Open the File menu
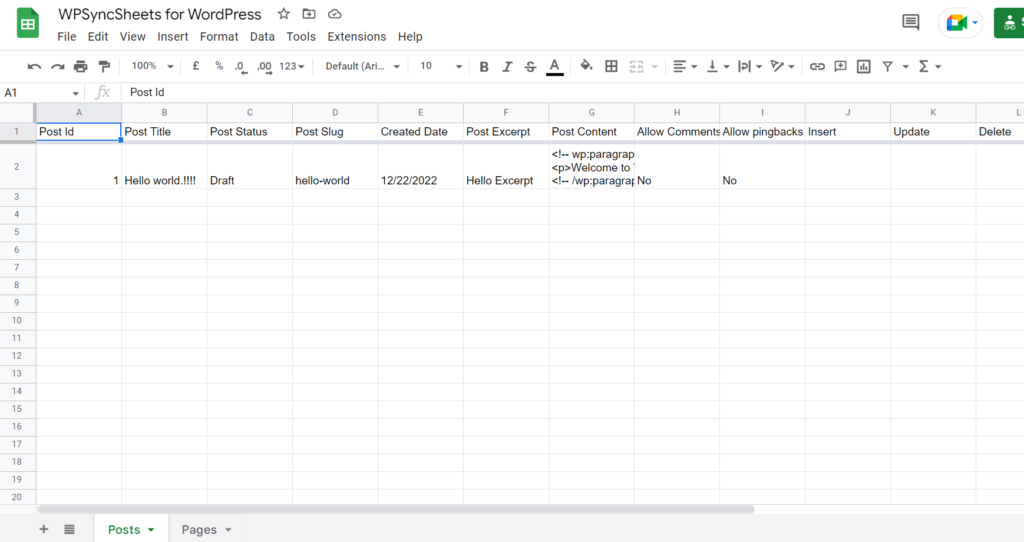The width and height of the screenshot is (1024, 542). pos(67,37)
